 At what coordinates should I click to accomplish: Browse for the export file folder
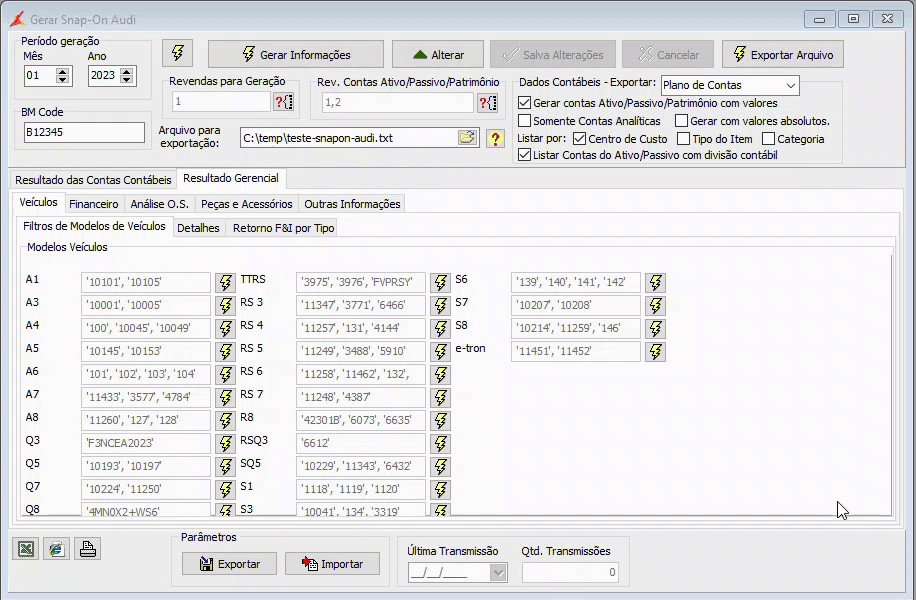tap(467, 138)
